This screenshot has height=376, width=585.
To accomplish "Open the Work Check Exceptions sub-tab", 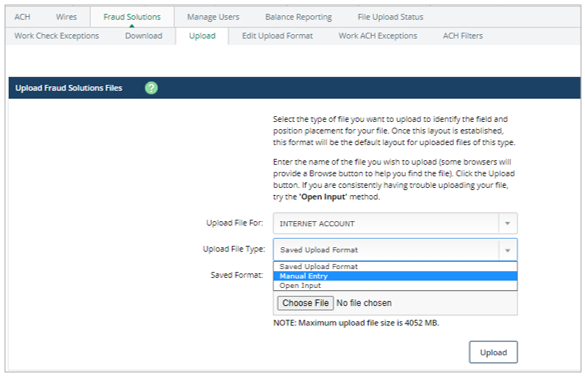I will pyautogui.click(x=57, y=36).
